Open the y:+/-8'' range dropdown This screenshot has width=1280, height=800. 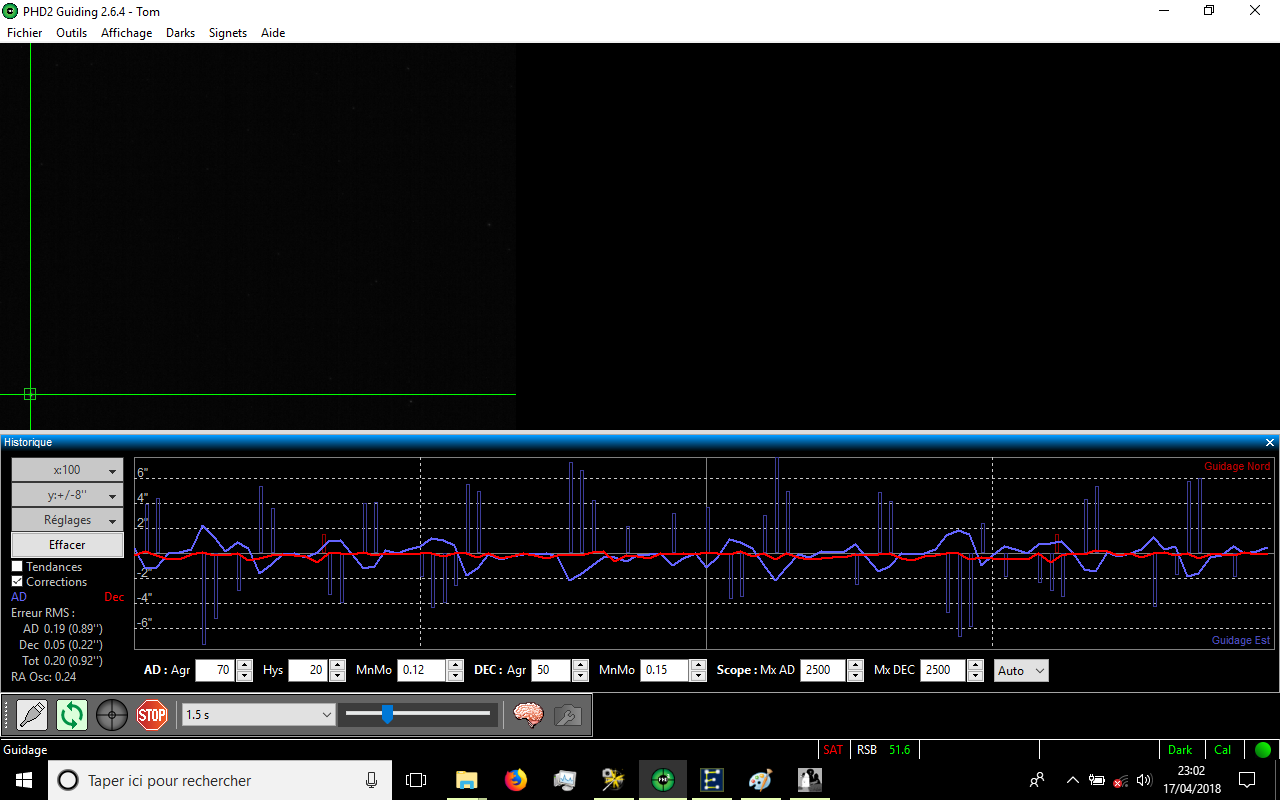click(67, 495)
